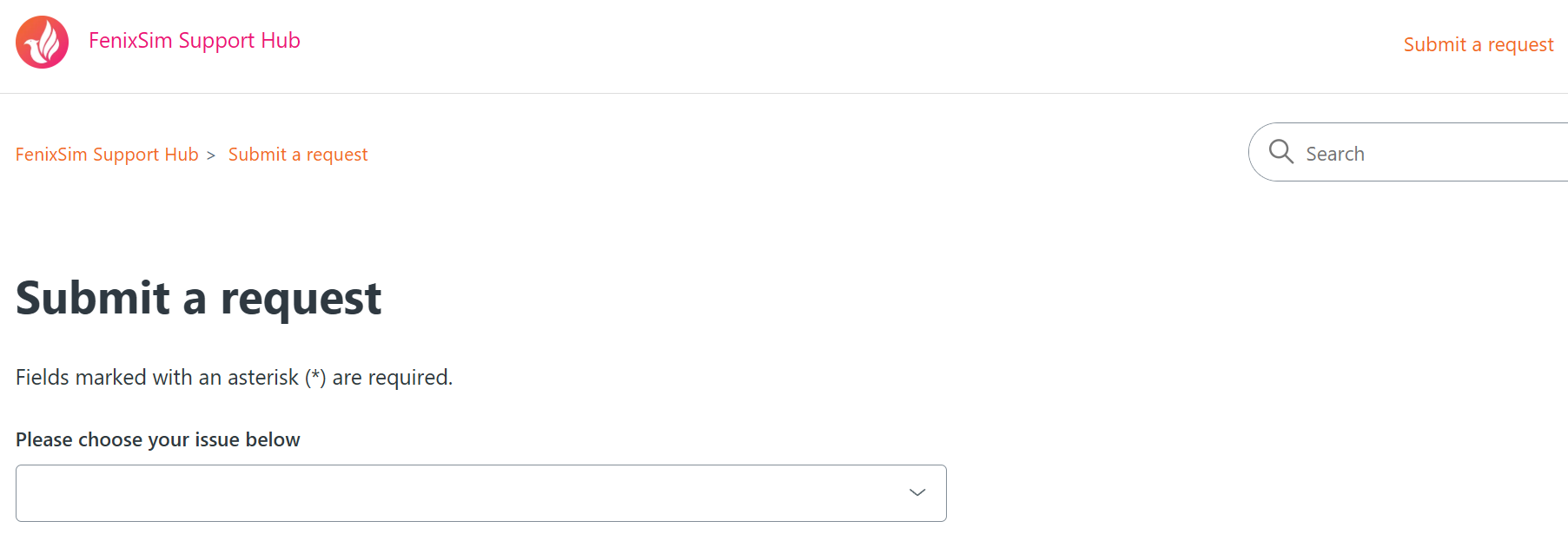Click the "Search" placeholder text
Viewport: 1568px width, 541px height.
pyautogui.click(x=1335, y=154)
